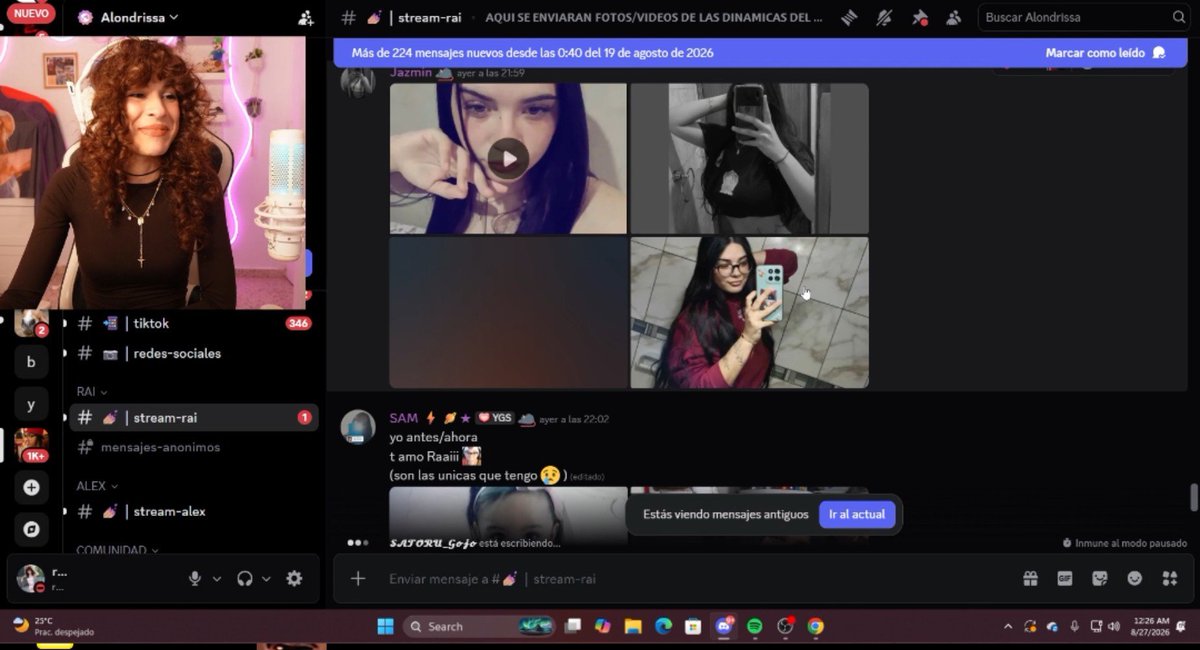The width and height of the screenshot is (1200, 650).
Task: Show hidden system tray icons
Action: pyautogui.click(x=1007, y=626)
